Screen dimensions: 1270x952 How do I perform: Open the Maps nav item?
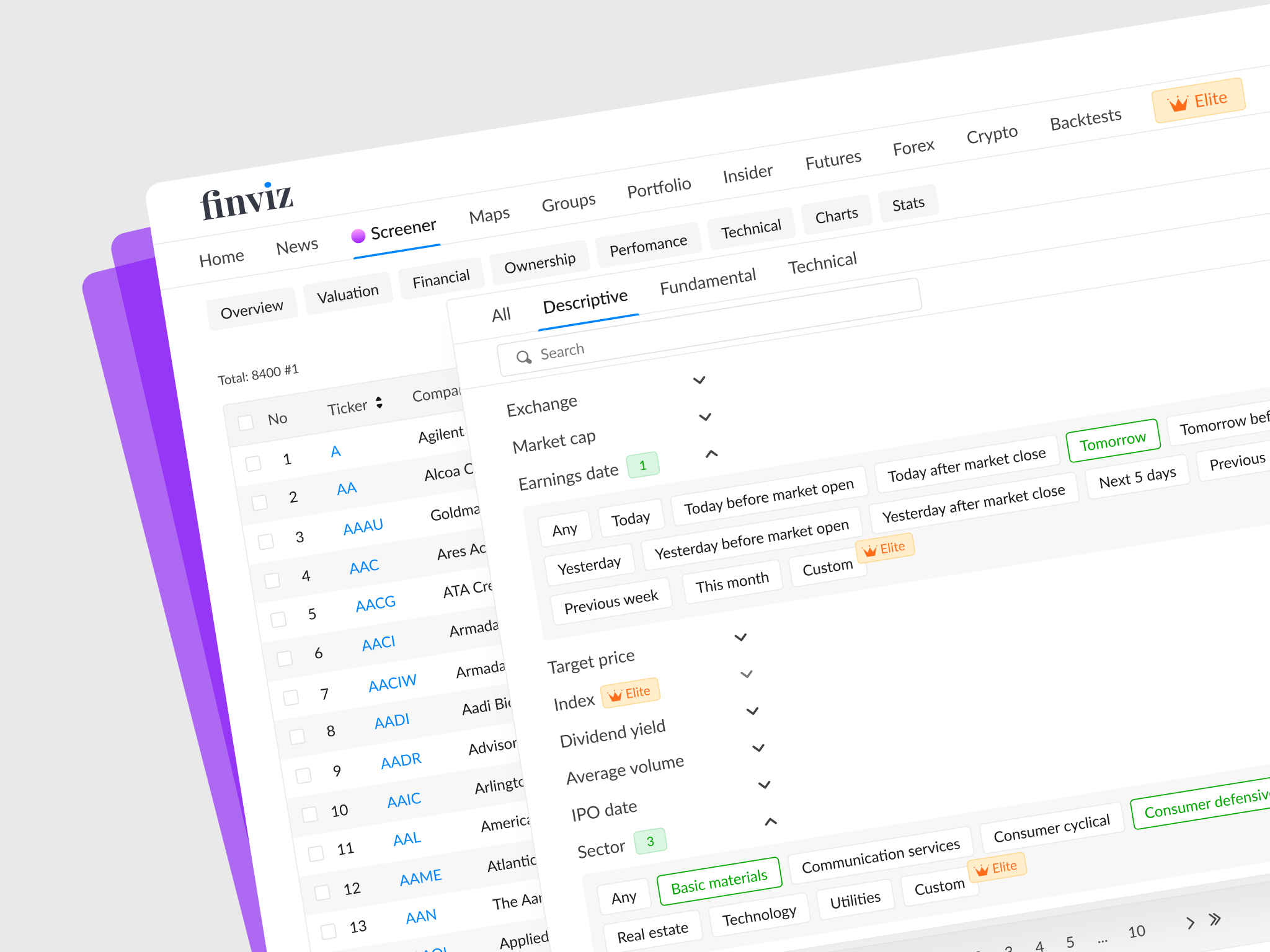(x=489, y=216)
